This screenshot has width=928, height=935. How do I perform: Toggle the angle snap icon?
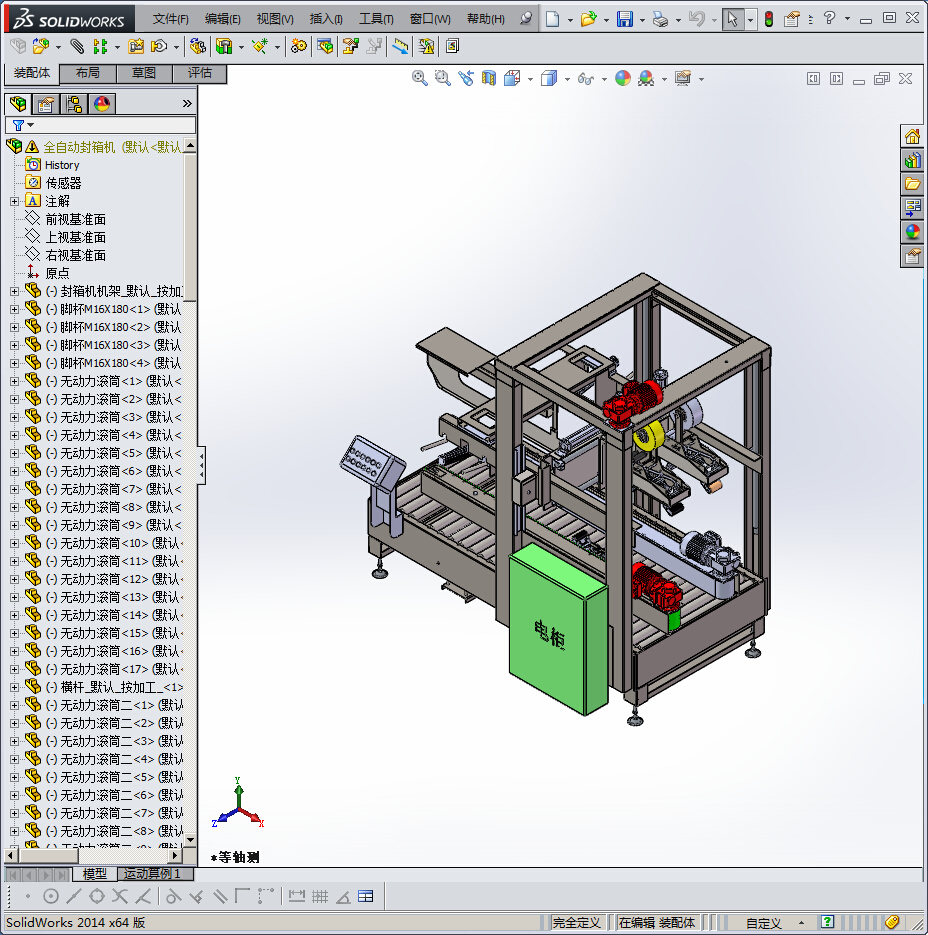click(x=343, y=896)
